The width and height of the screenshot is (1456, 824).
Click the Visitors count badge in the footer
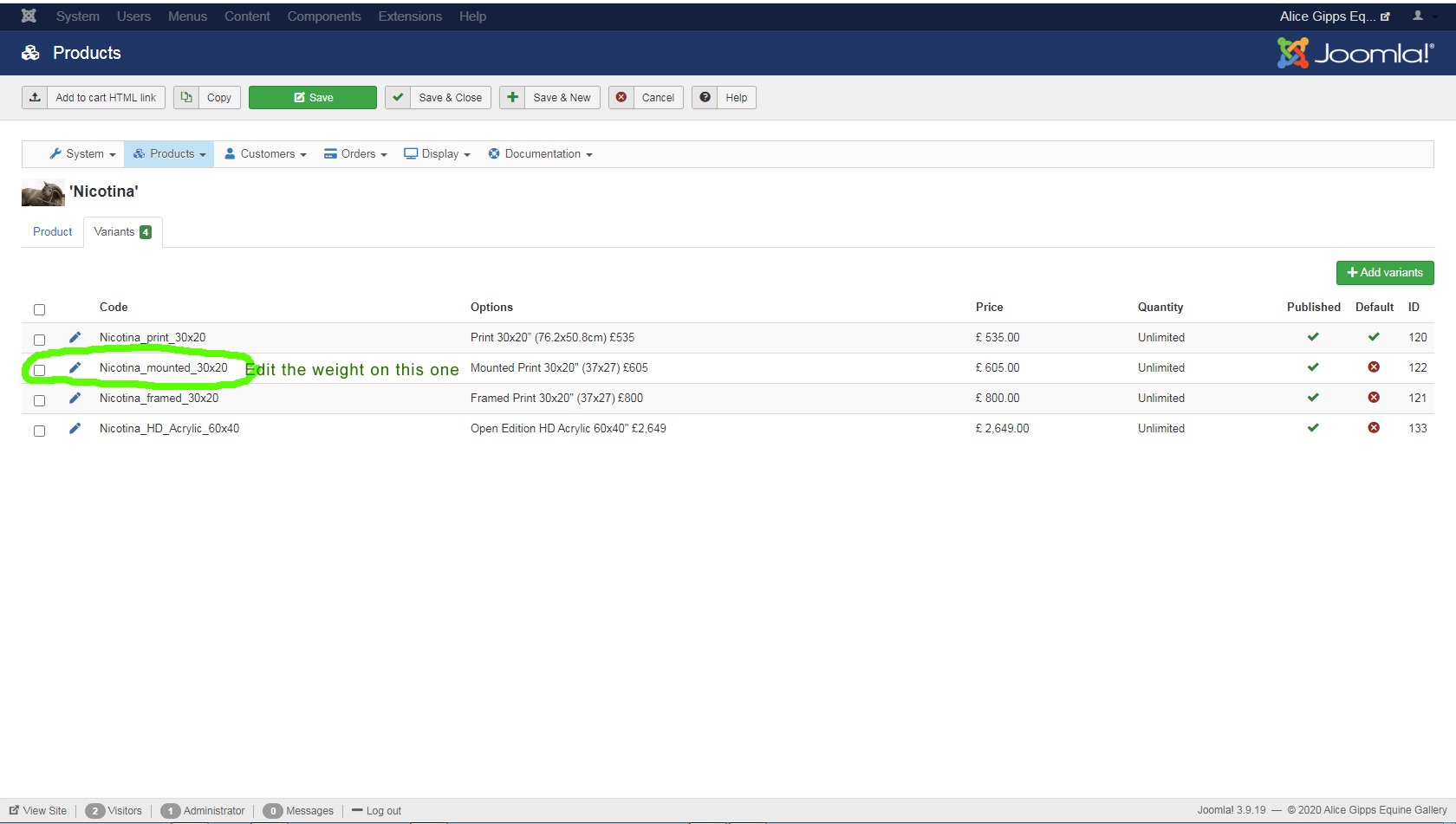coord(95,811)
